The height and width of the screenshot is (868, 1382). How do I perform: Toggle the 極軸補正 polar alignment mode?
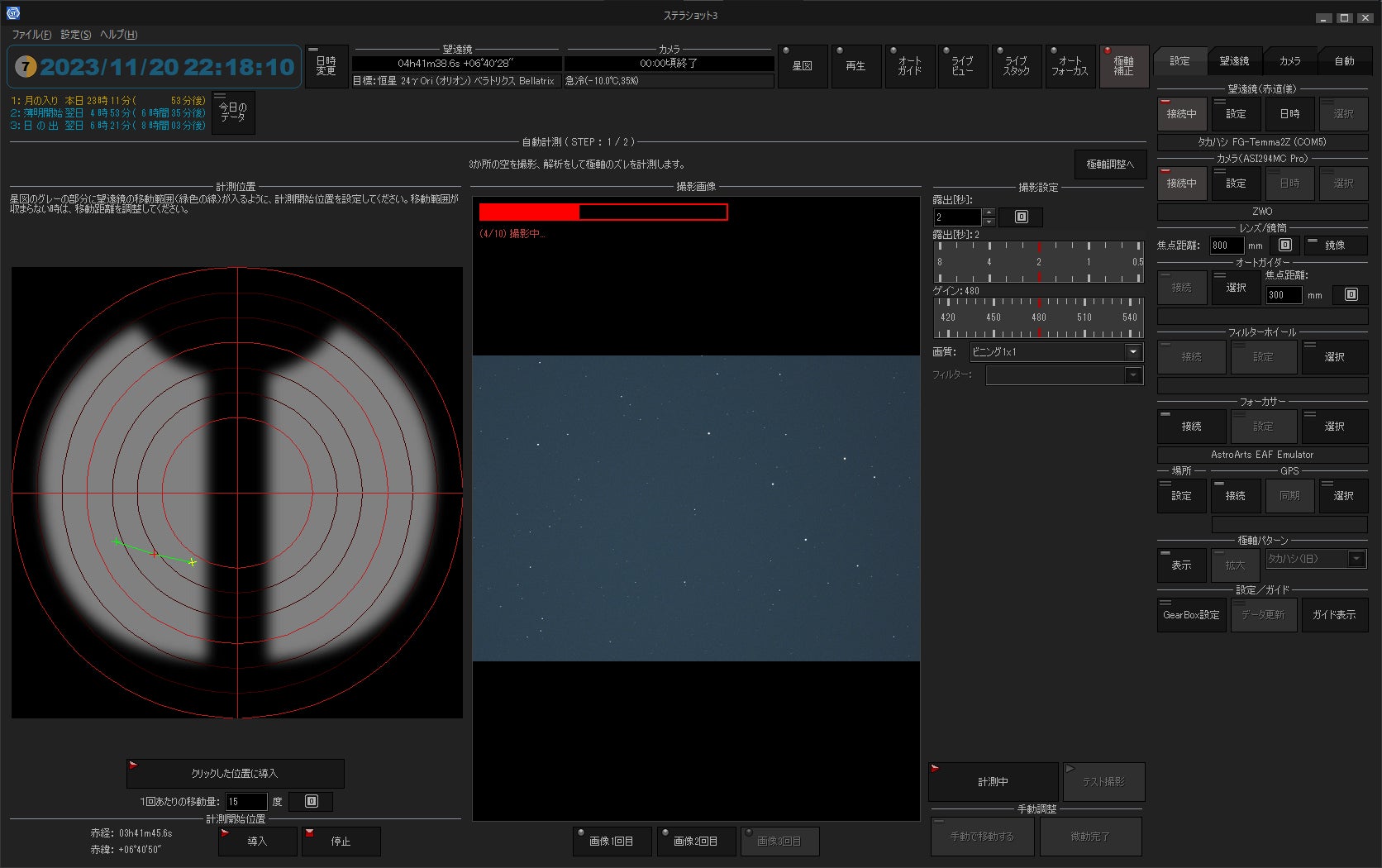[1123, 66]
